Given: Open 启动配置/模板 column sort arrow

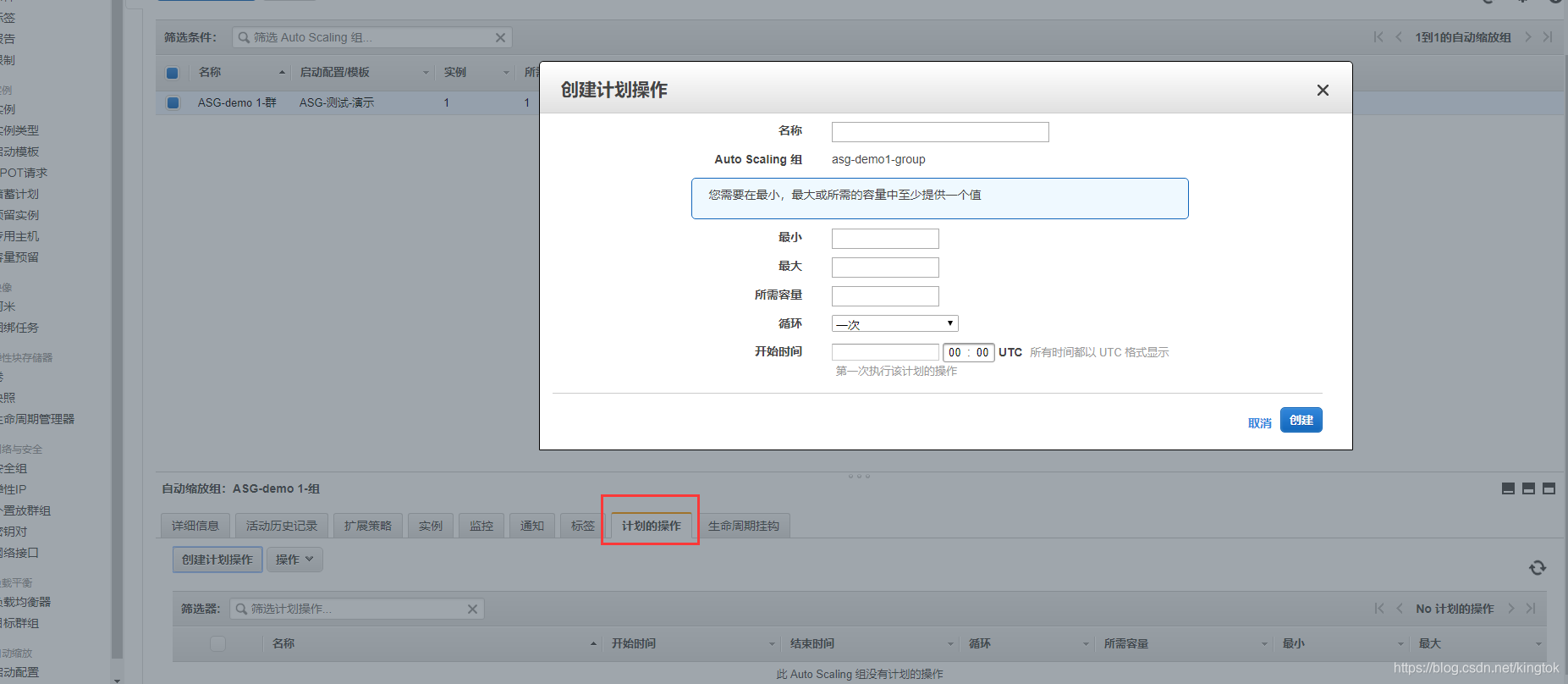Looking at the screenshot, I should pyautogui.click(x=426, y=73).
